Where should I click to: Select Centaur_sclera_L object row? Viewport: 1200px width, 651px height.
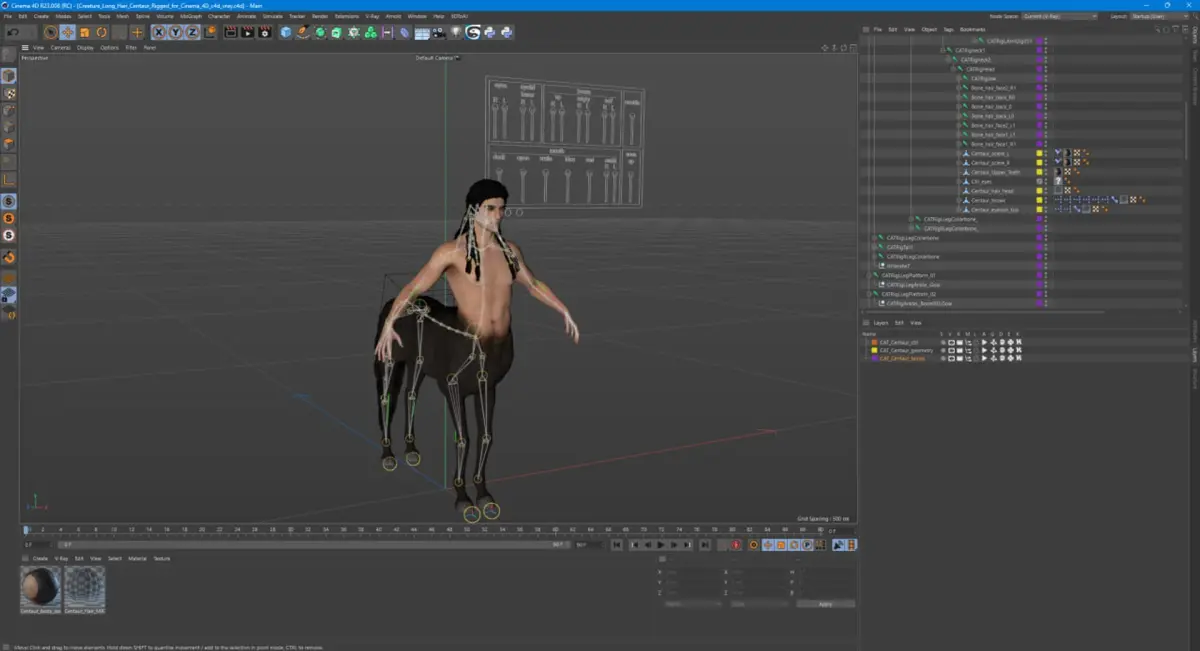click(x=990, y=153)
